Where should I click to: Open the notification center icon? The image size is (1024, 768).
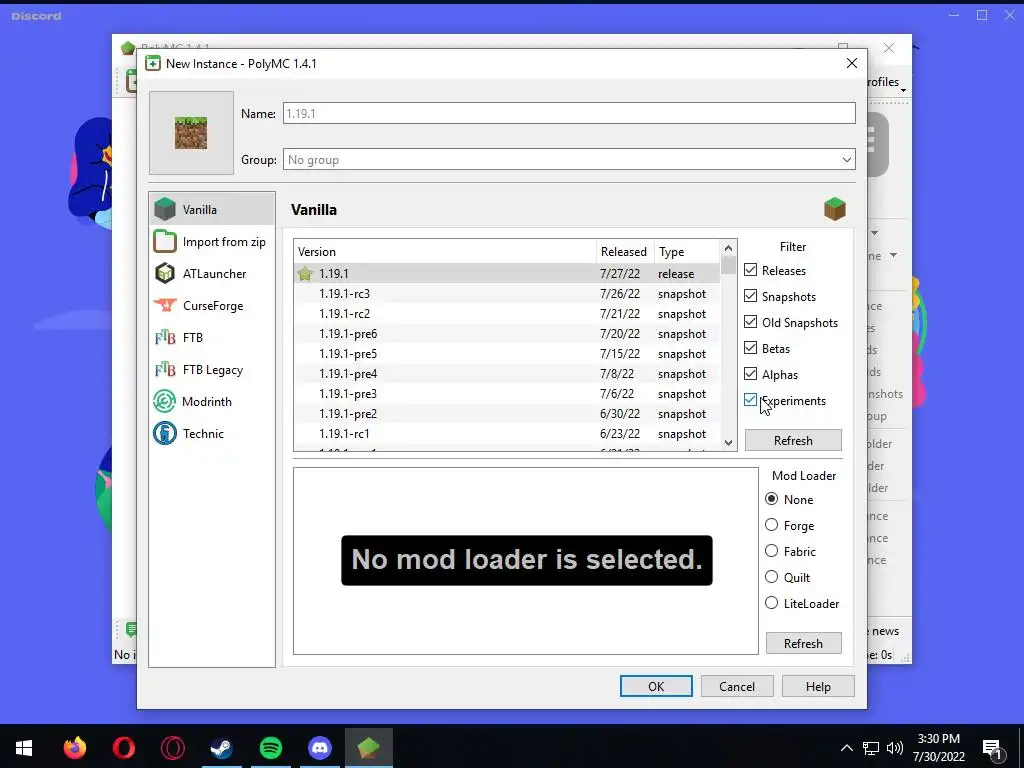[x=993, y=748]
